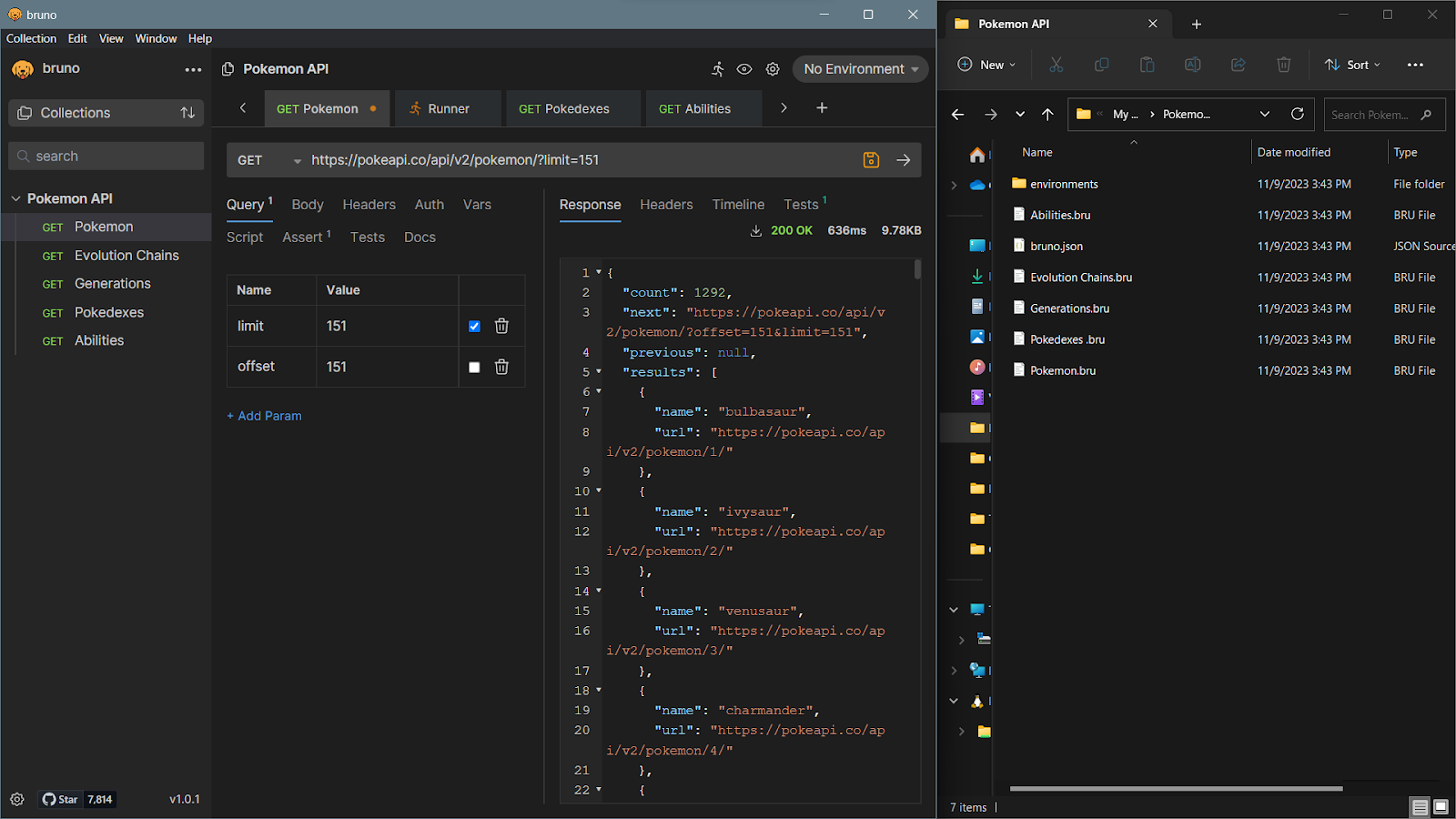Collapse the Pokemon API collection
The width and height of the screenshot is (1456, 819).
point(15,198)
